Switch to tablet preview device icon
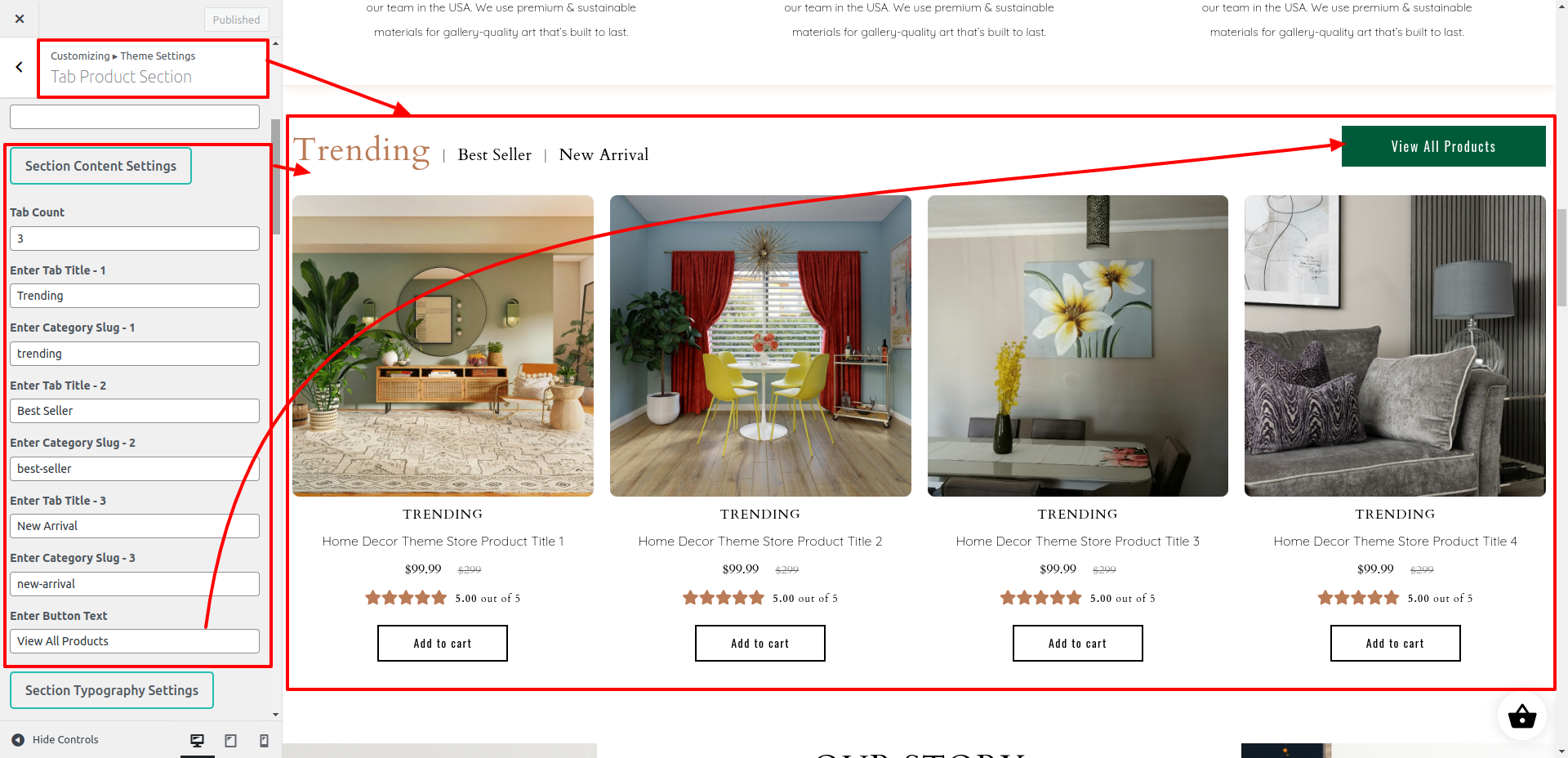This screenshot has height=758, width=1568. [x=231, y=740]
